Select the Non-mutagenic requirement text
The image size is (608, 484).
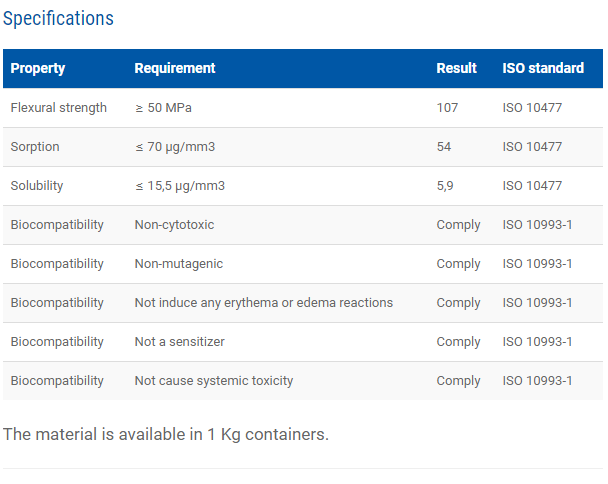tap(179, 264)
